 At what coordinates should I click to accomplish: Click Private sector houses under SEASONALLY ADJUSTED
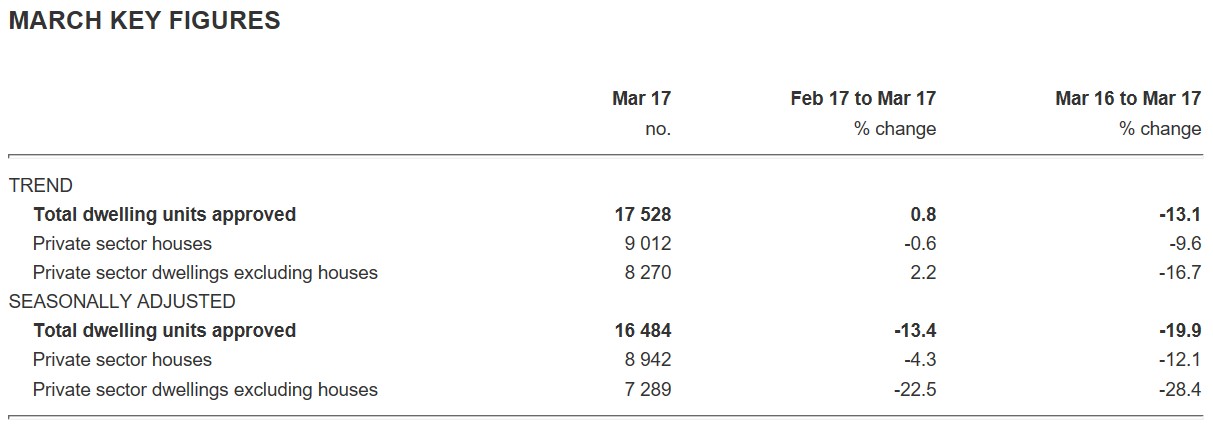coord(122,359)
